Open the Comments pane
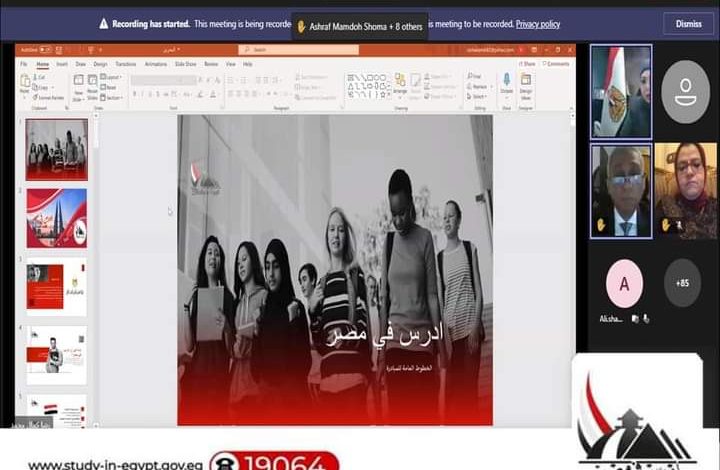Viewport: 720px width, 470px height. tap(556, 64)
